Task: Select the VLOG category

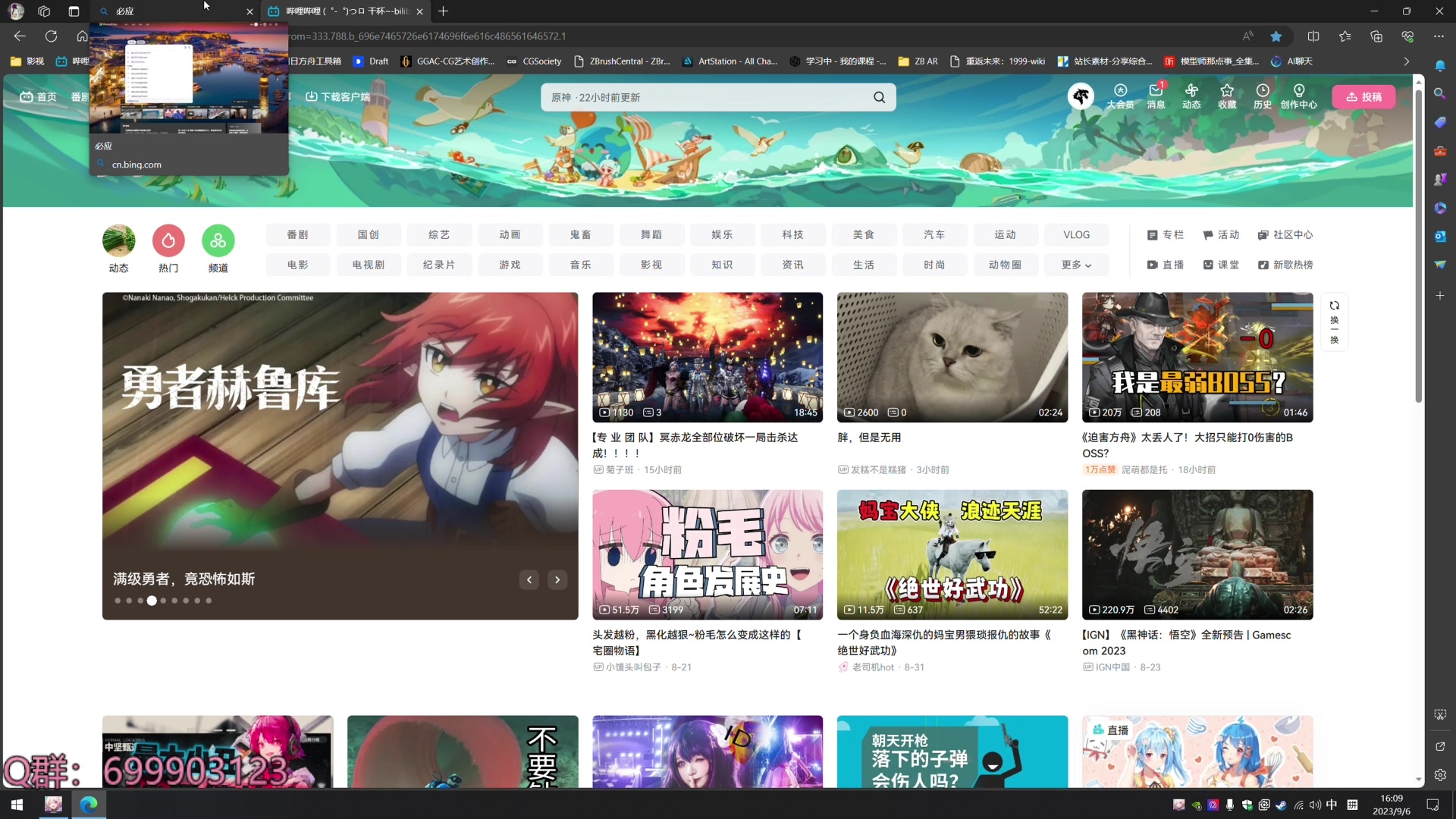Action: 1076,235
